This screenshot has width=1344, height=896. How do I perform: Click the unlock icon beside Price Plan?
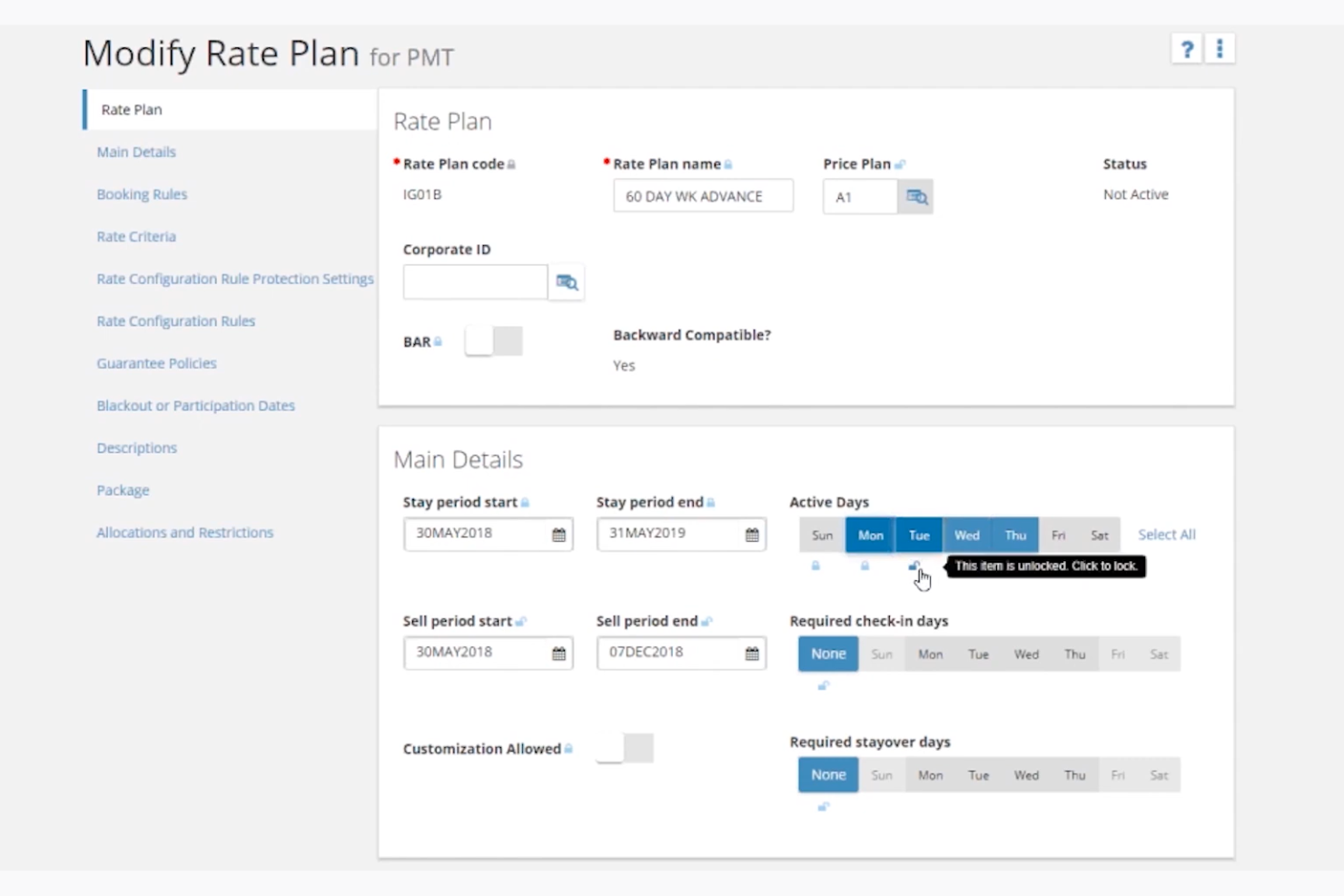[x=900, y=164]
